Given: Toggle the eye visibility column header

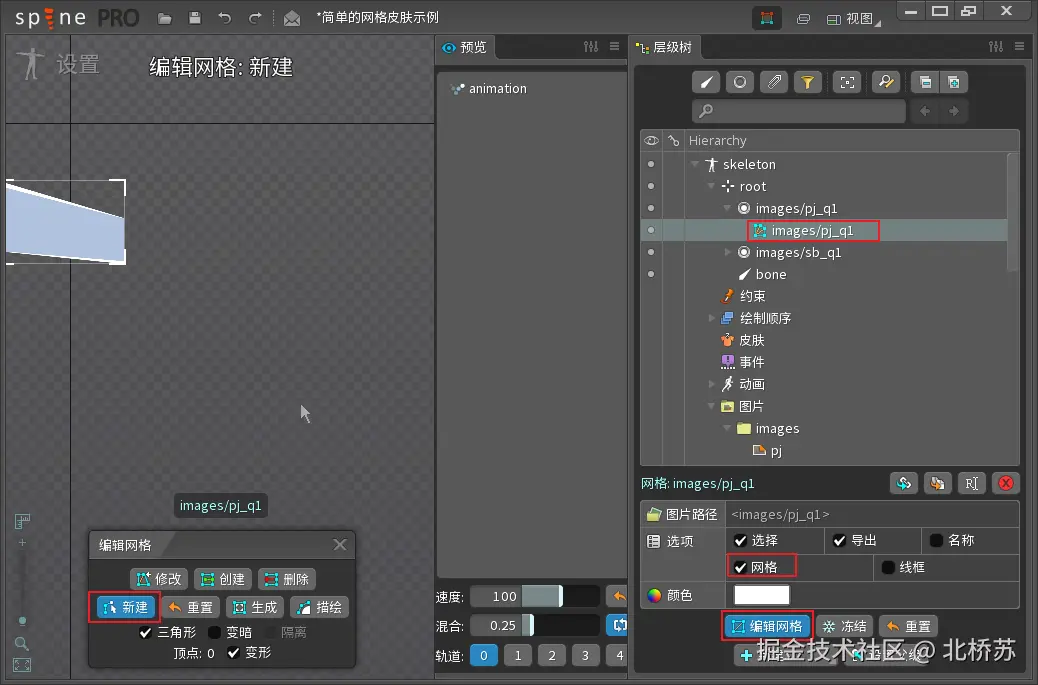Looking at the screenshot, I should pos(651,140).
